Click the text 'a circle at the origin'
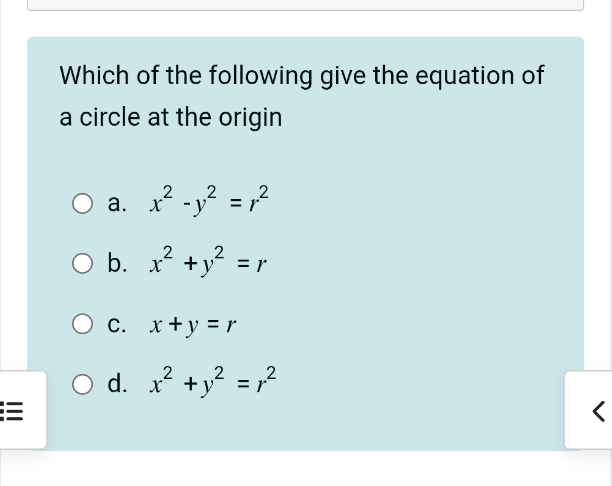The height and width of the screenshot is (486, 612). (171, 117)
